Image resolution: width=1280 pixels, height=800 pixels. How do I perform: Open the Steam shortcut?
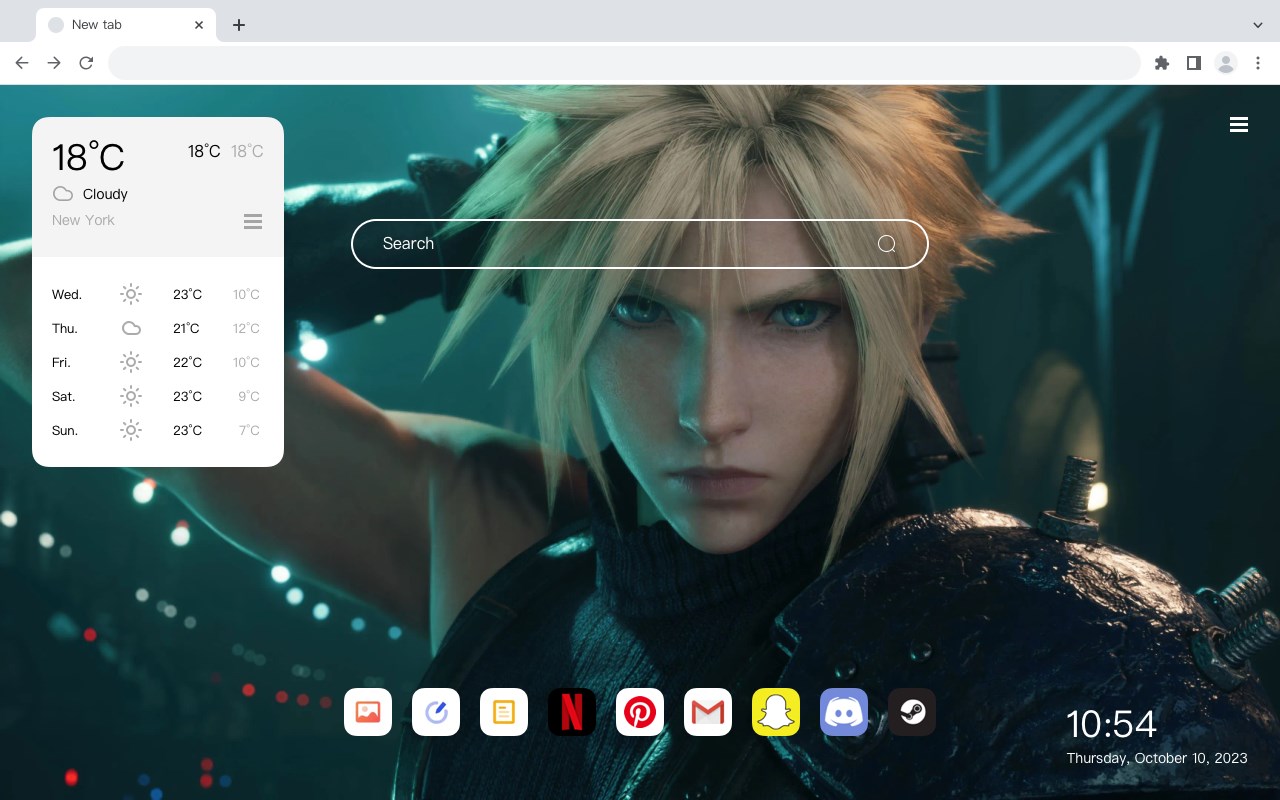pyautogui.click(x=912, y=712)
